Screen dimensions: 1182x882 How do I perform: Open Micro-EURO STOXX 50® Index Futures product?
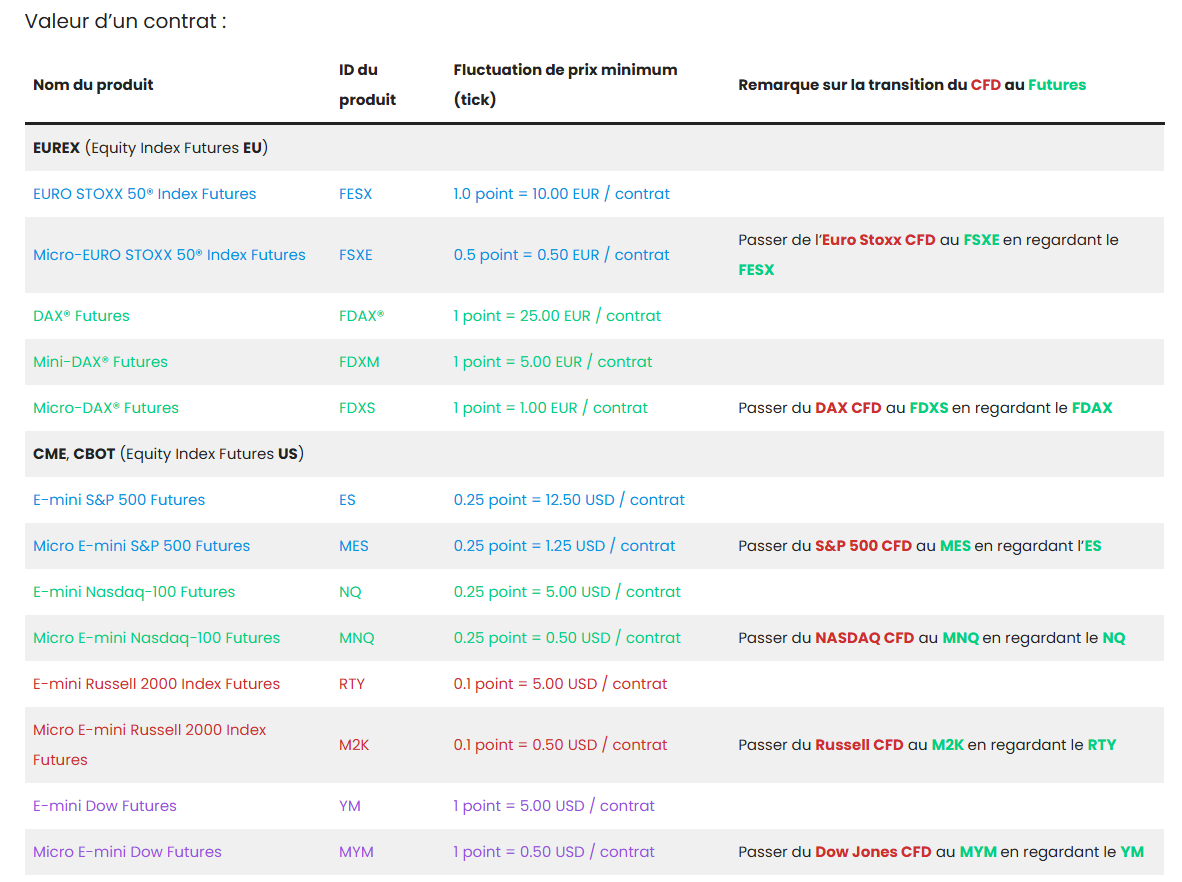(x=169, y=255)
